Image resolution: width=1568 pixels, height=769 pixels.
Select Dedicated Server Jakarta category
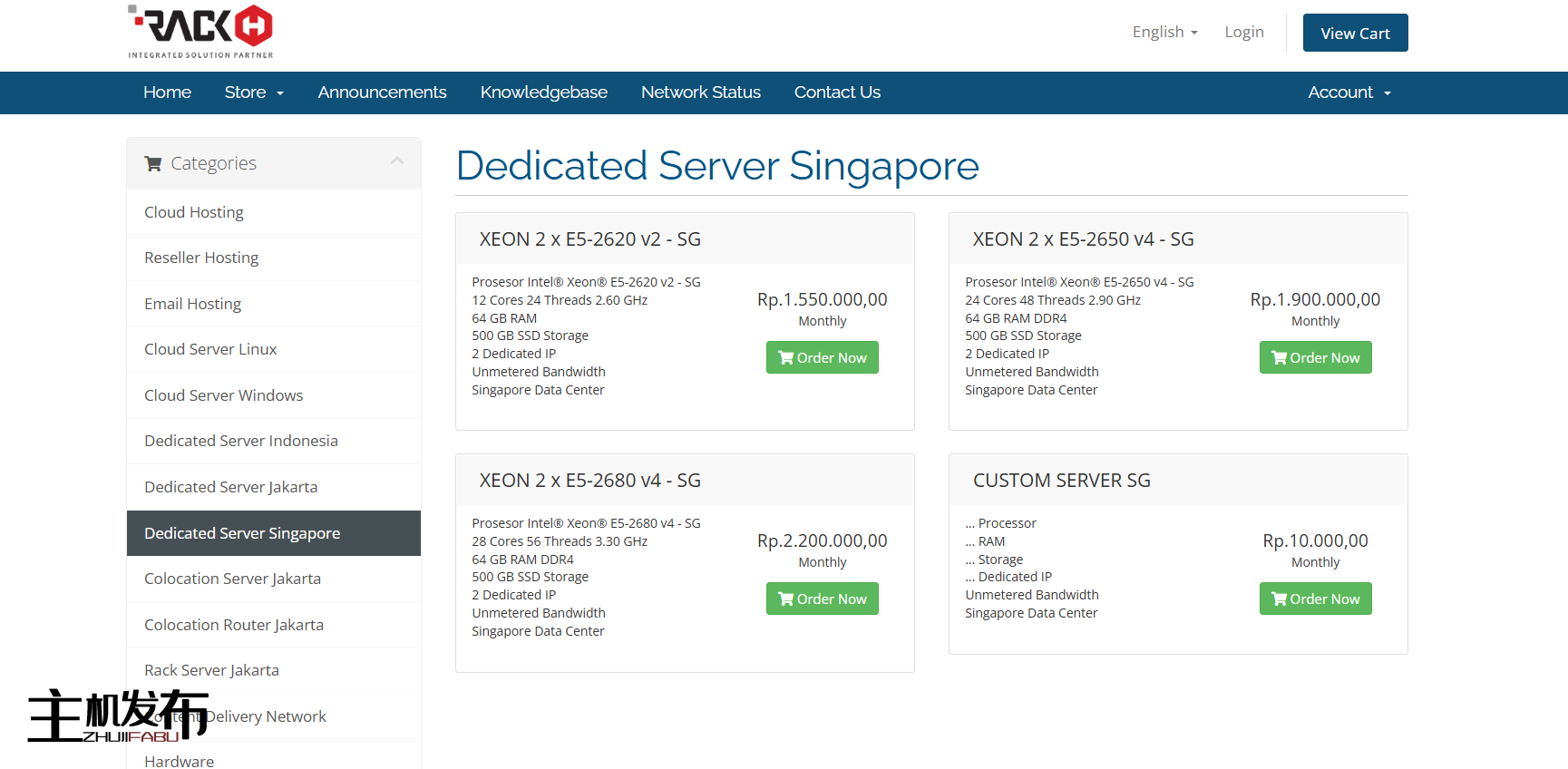(230, 487)
